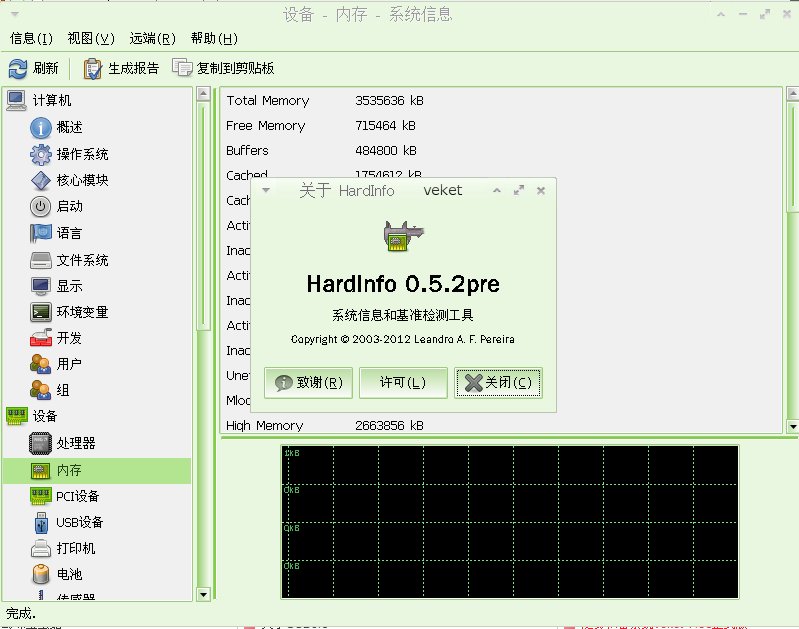This screenshot has height=629, width=799.
Task: Select the Free Memory row
Action: [x=501, y=126]
